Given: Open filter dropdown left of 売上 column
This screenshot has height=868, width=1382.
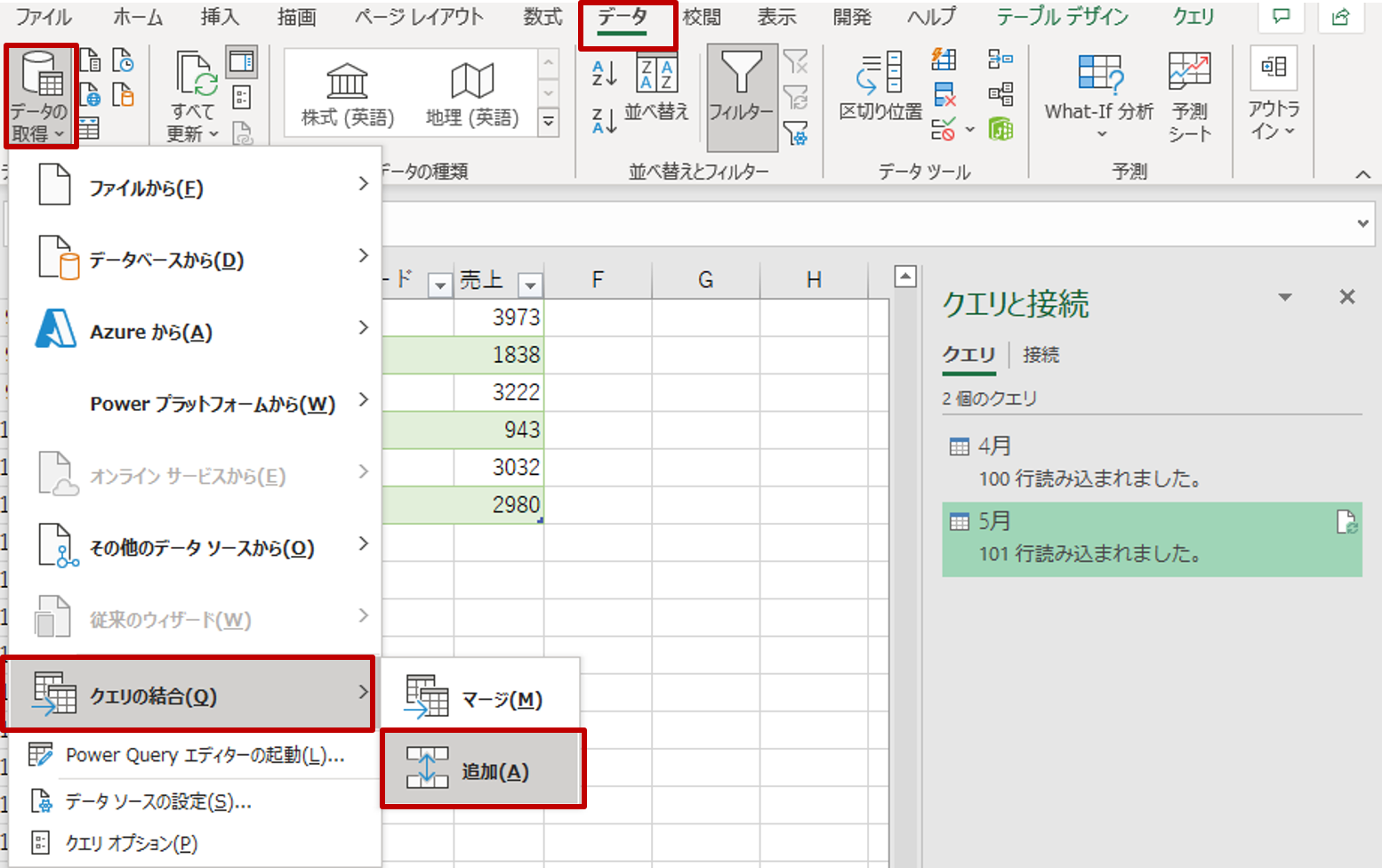Looking at the screenshot, I should [x=440, y=285].
